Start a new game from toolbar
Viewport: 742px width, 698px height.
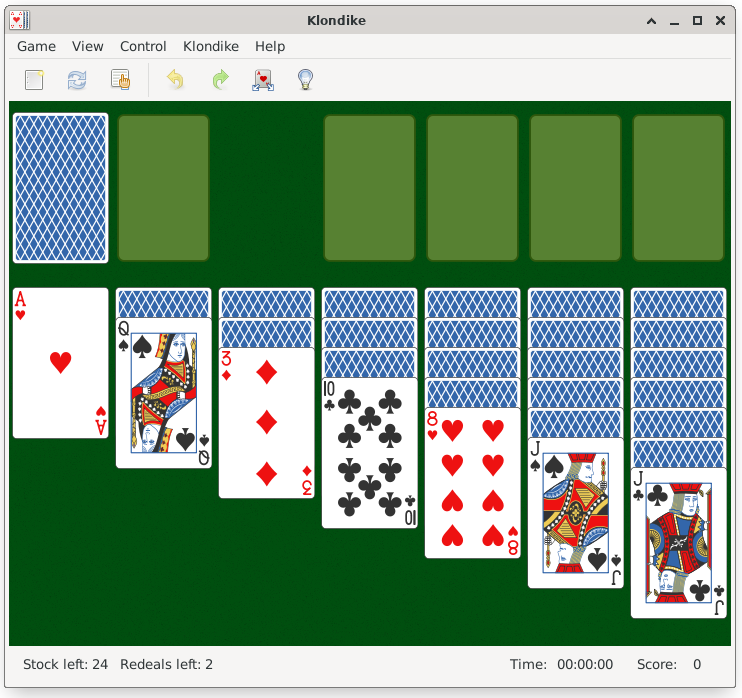tap(35, 80)
